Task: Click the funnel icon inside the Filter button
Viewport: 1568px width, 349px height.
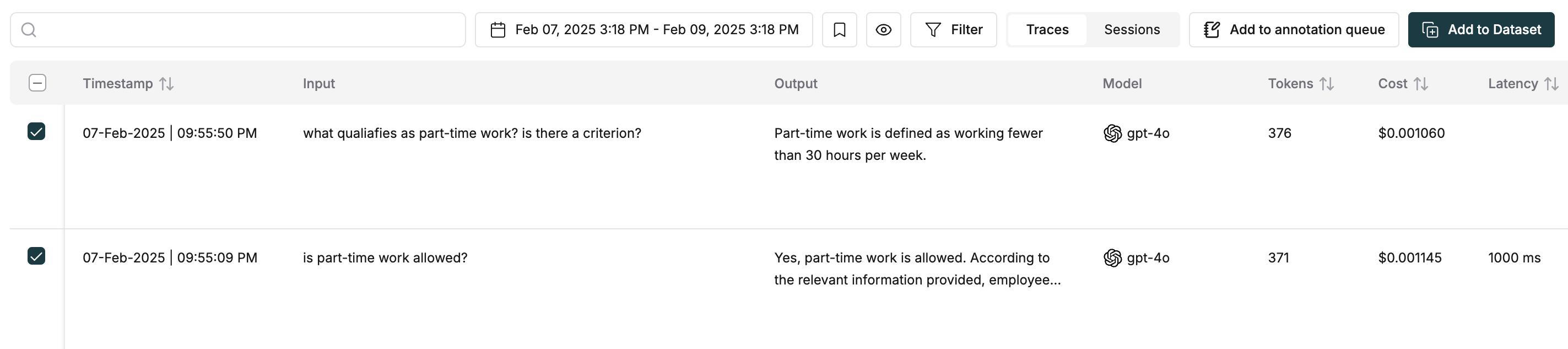Action: [933, 29]
